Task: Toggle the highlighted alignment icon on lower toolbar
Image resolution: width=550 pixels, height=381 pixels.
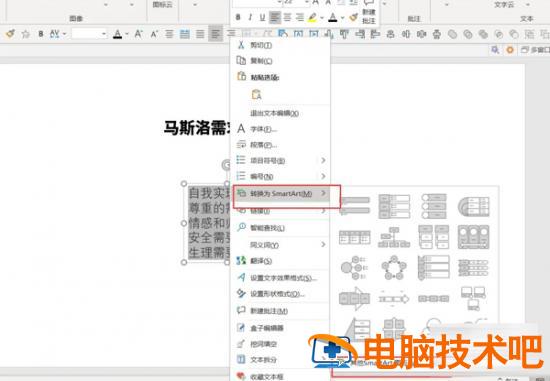Action: 215,34
